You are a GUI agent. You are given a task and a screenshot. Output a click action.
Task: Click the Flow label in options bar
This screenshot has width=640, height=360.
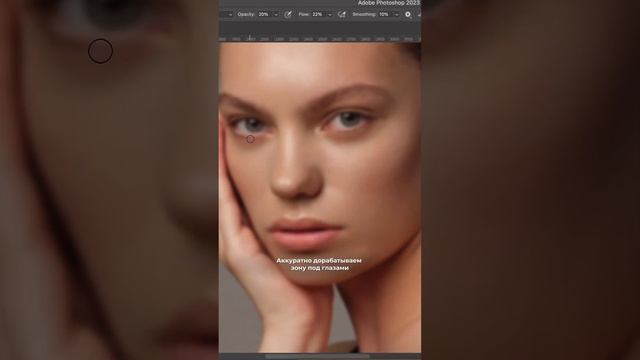pyautogui.click(x=304, y=14)
